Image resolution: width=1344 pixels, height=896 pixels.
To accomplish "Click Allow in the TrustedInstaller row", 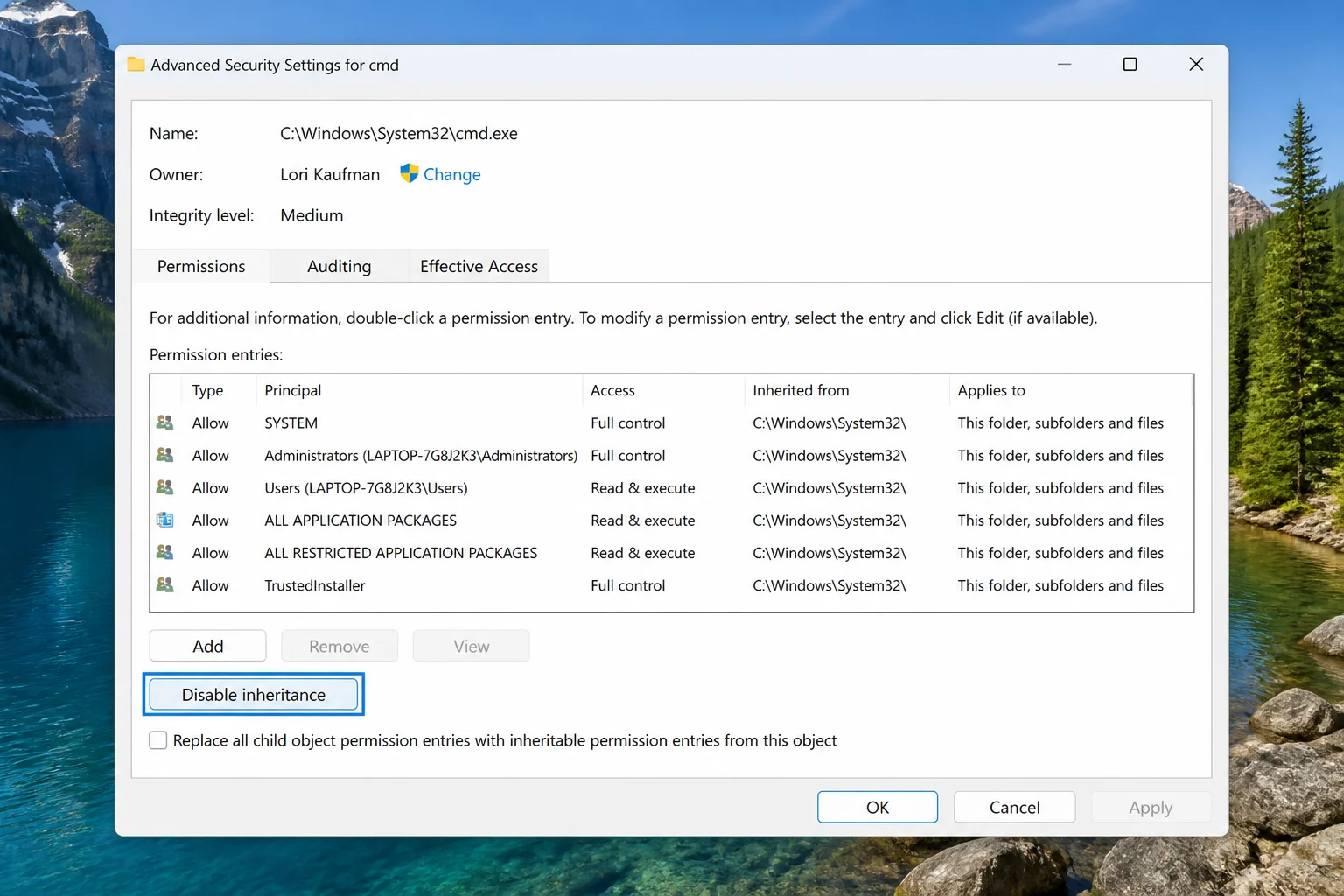I will (210, 584).
